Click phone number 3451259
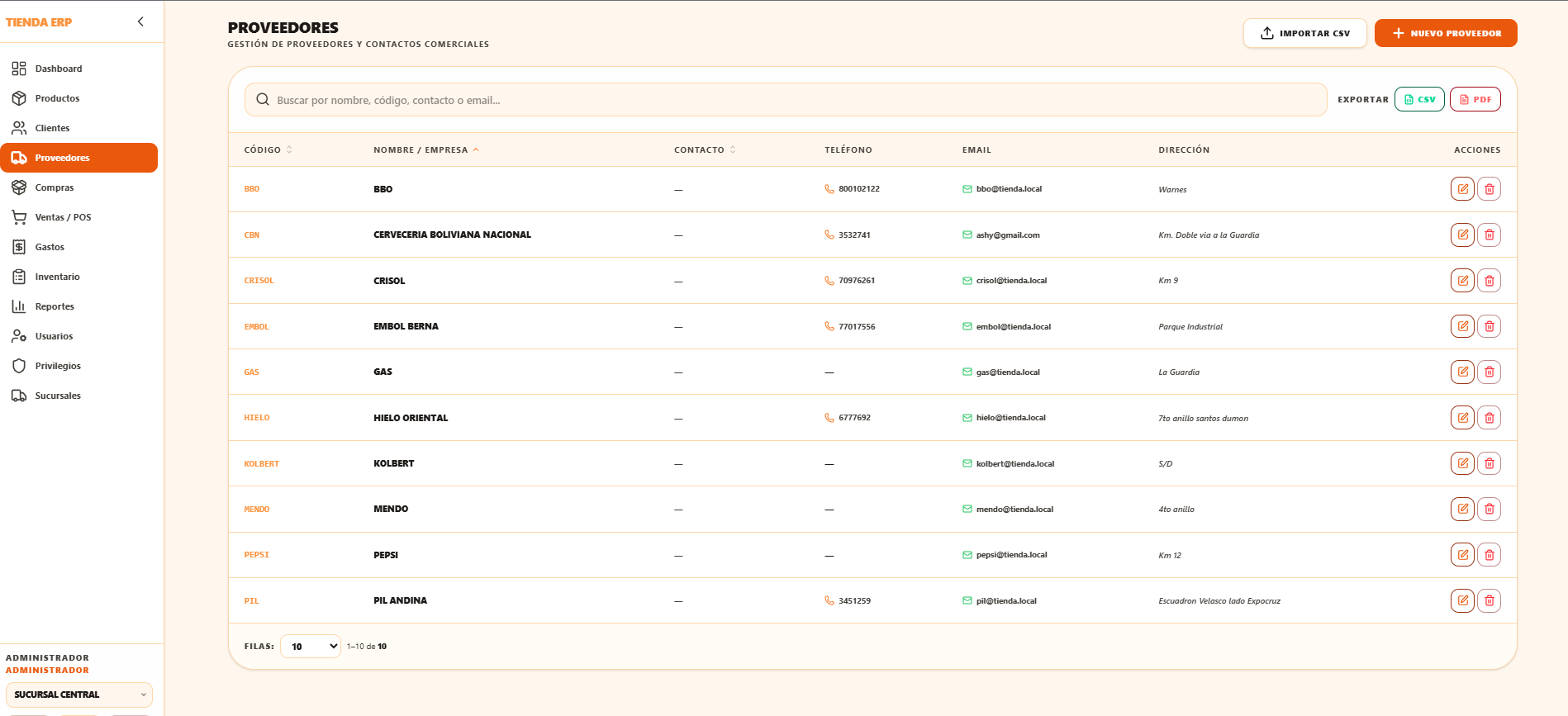Screen dimensions: 1568x716 [x=854, y=601]
